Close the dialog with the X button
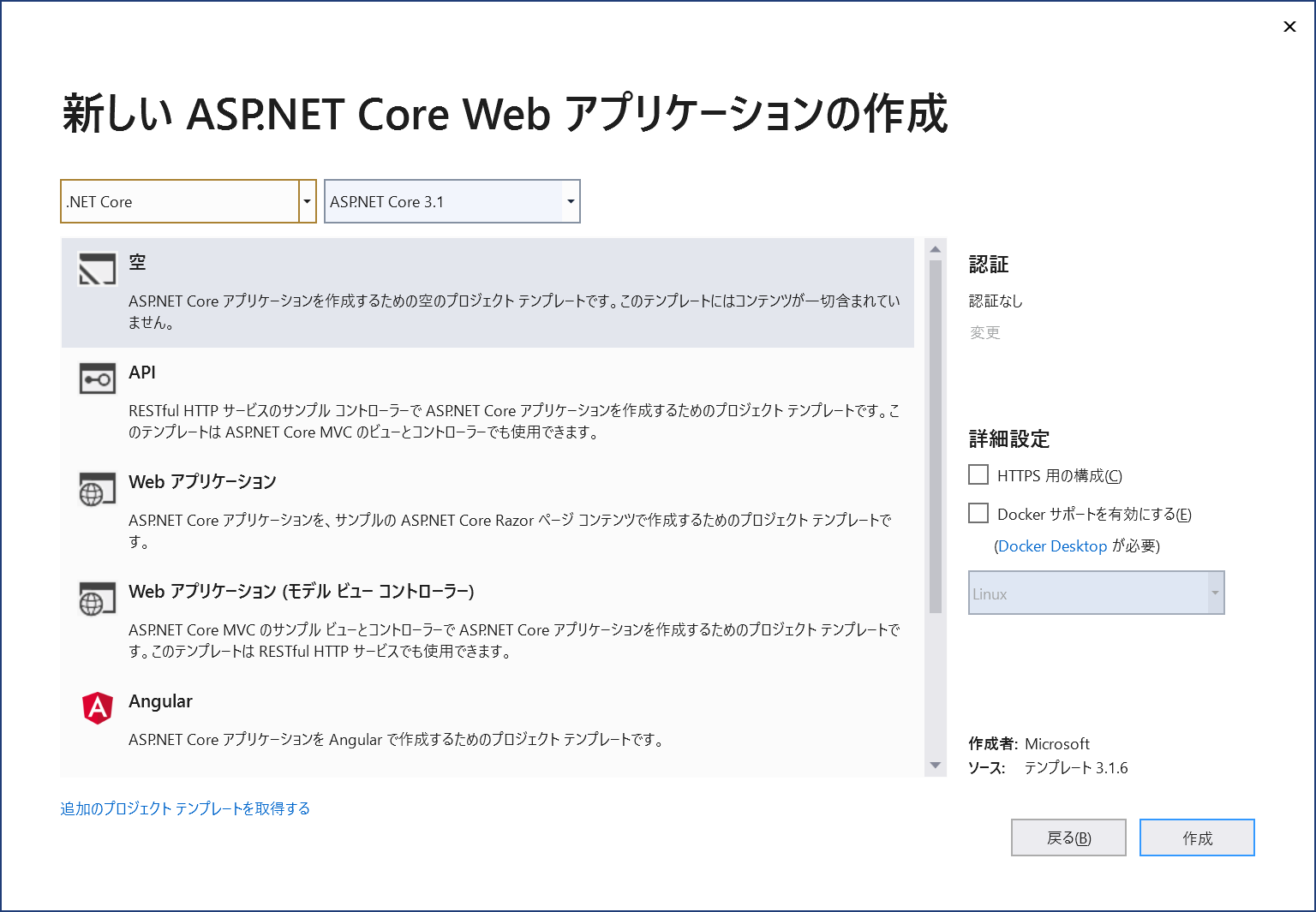This screenshot has width=1316, height=912. click(x=1289, y=27)
